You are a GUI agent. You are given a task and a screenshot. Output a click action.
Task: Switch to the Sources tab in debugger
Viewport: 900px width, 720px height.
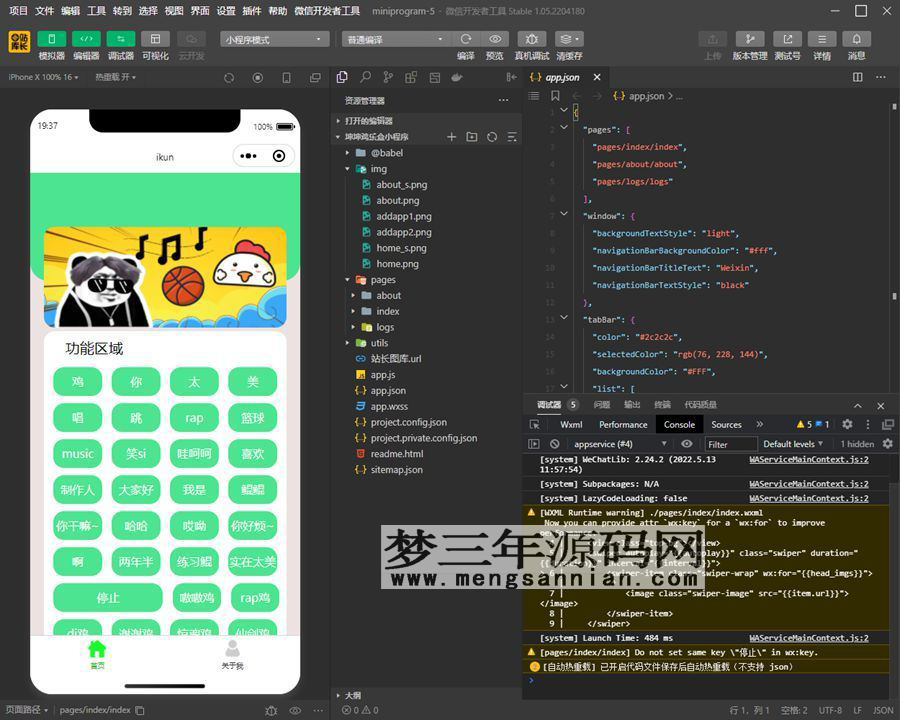click(726, 424)
